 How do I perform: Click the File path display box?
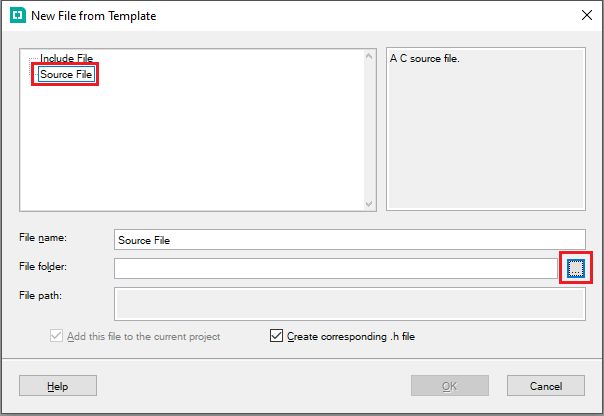click(350, 304)
